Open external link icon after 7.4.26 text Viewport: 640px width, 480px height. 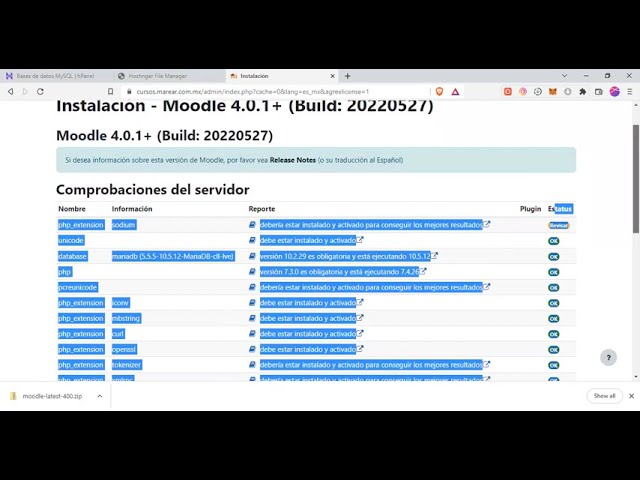point(423,271)
